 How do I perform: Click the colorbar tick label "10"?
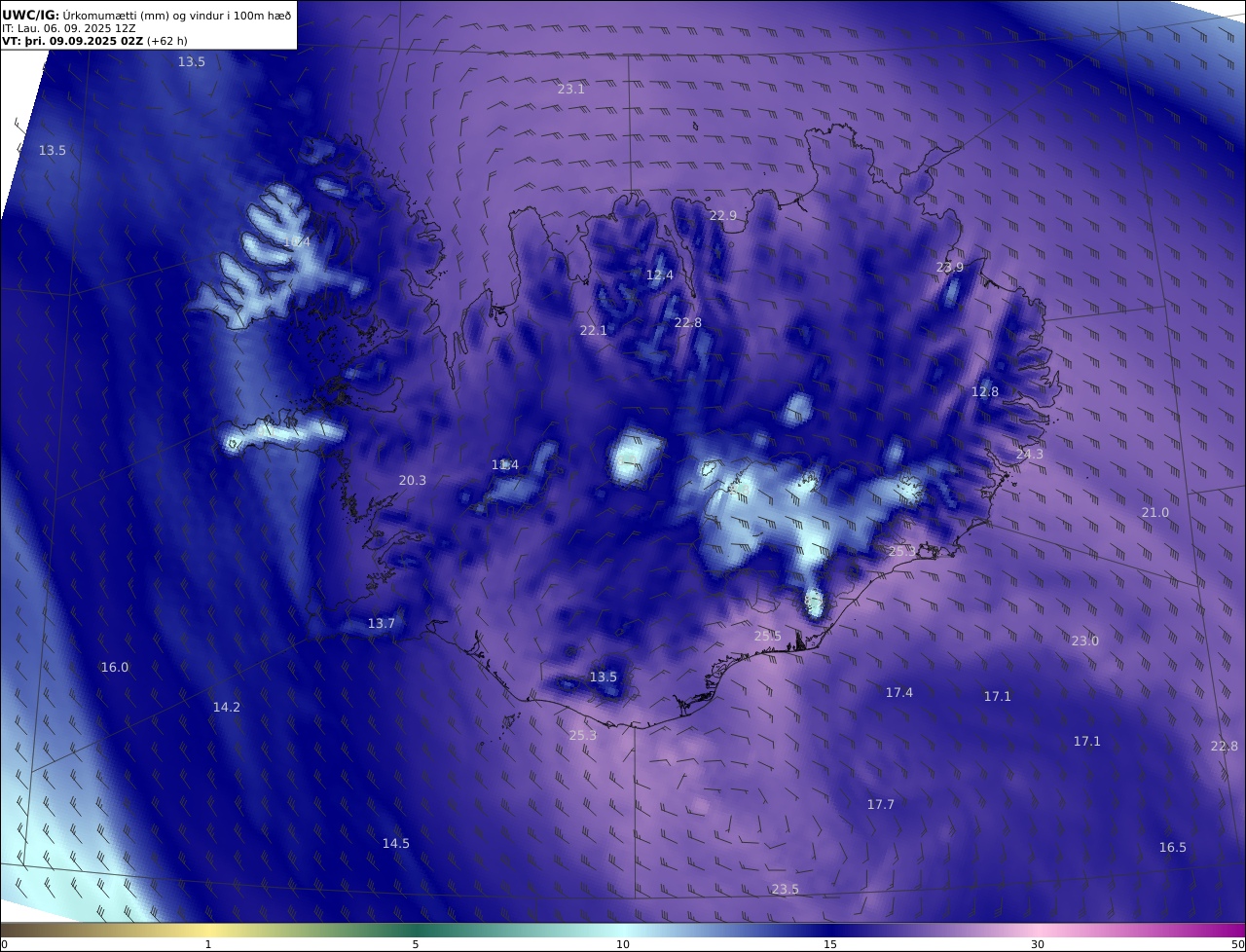tap(623, 944)
